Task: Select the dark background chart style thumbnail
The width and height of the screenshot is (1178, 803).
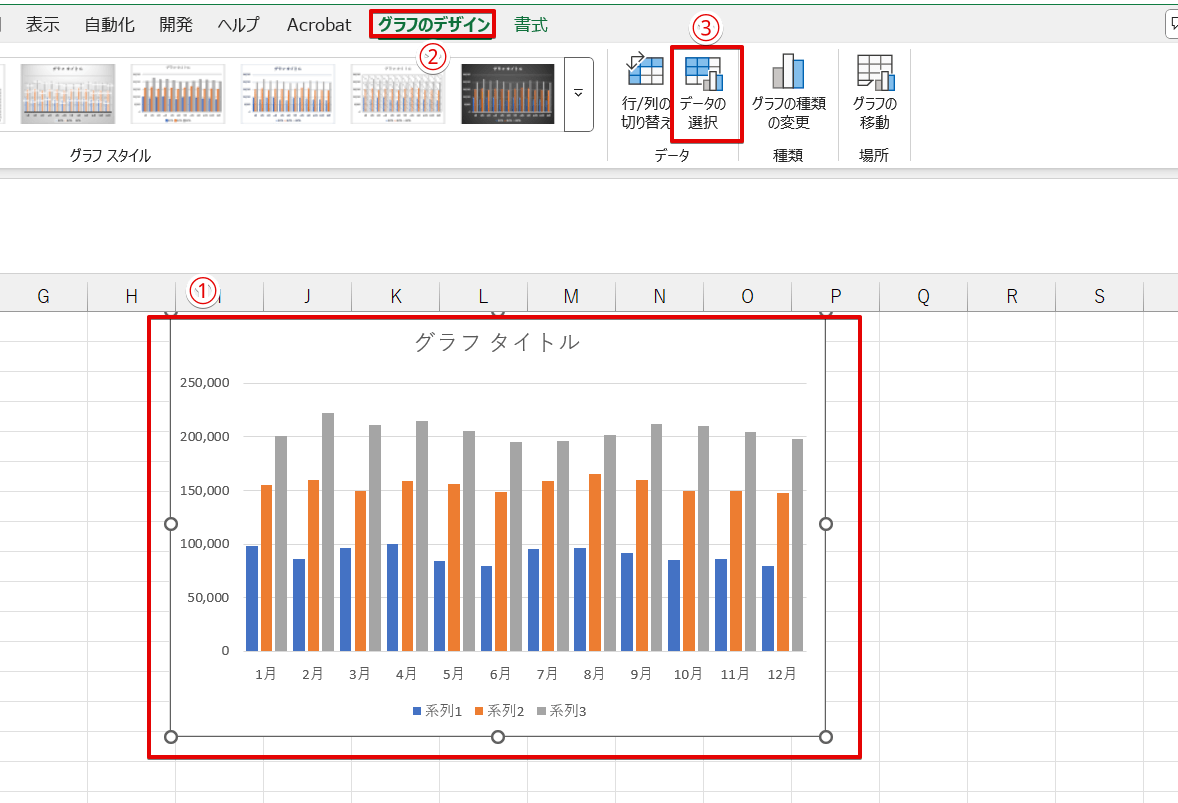Action: point(507,94)
